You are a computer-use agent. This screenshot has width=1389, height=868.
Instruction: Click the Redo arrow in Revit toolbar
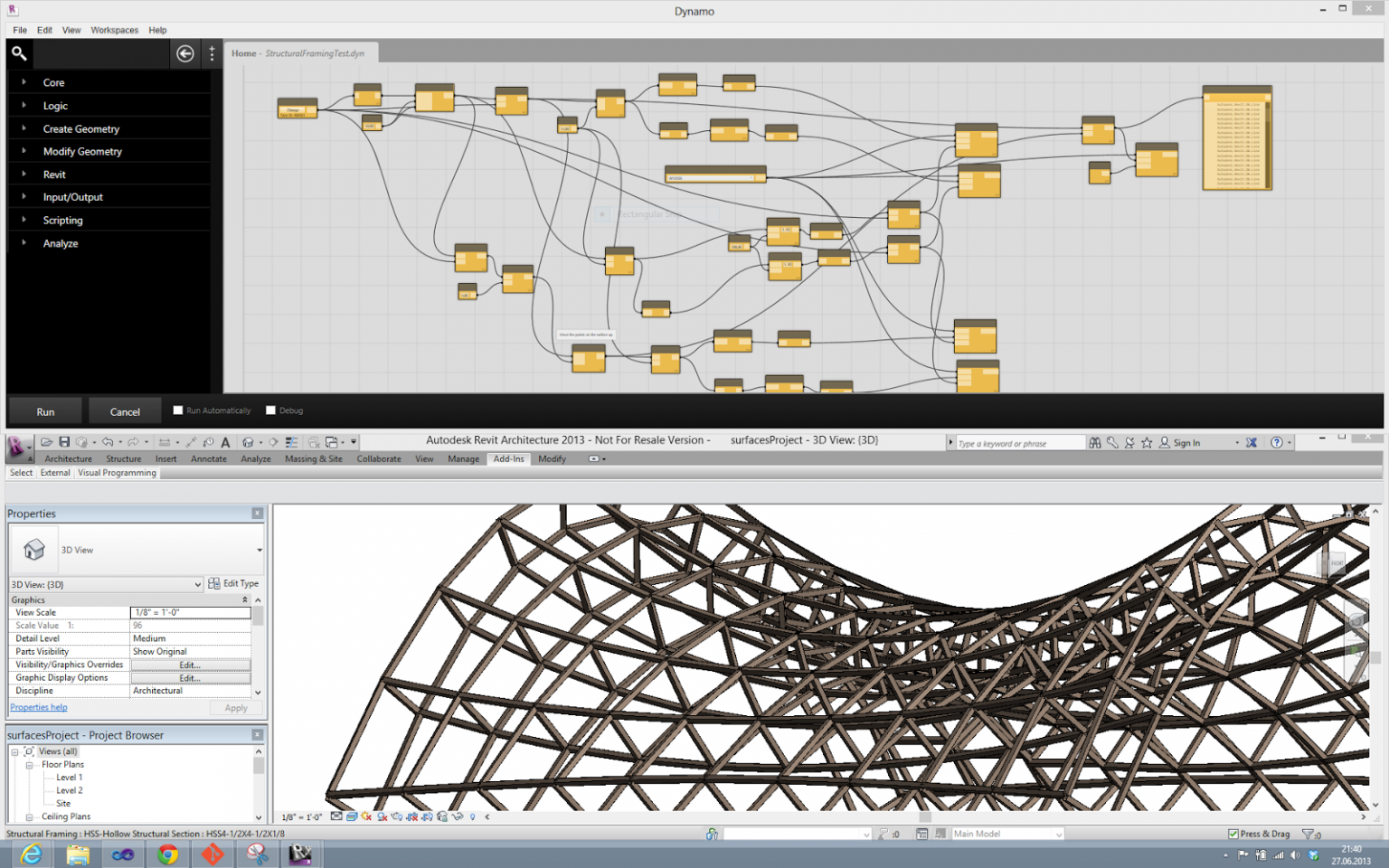[x=133, y=442]
